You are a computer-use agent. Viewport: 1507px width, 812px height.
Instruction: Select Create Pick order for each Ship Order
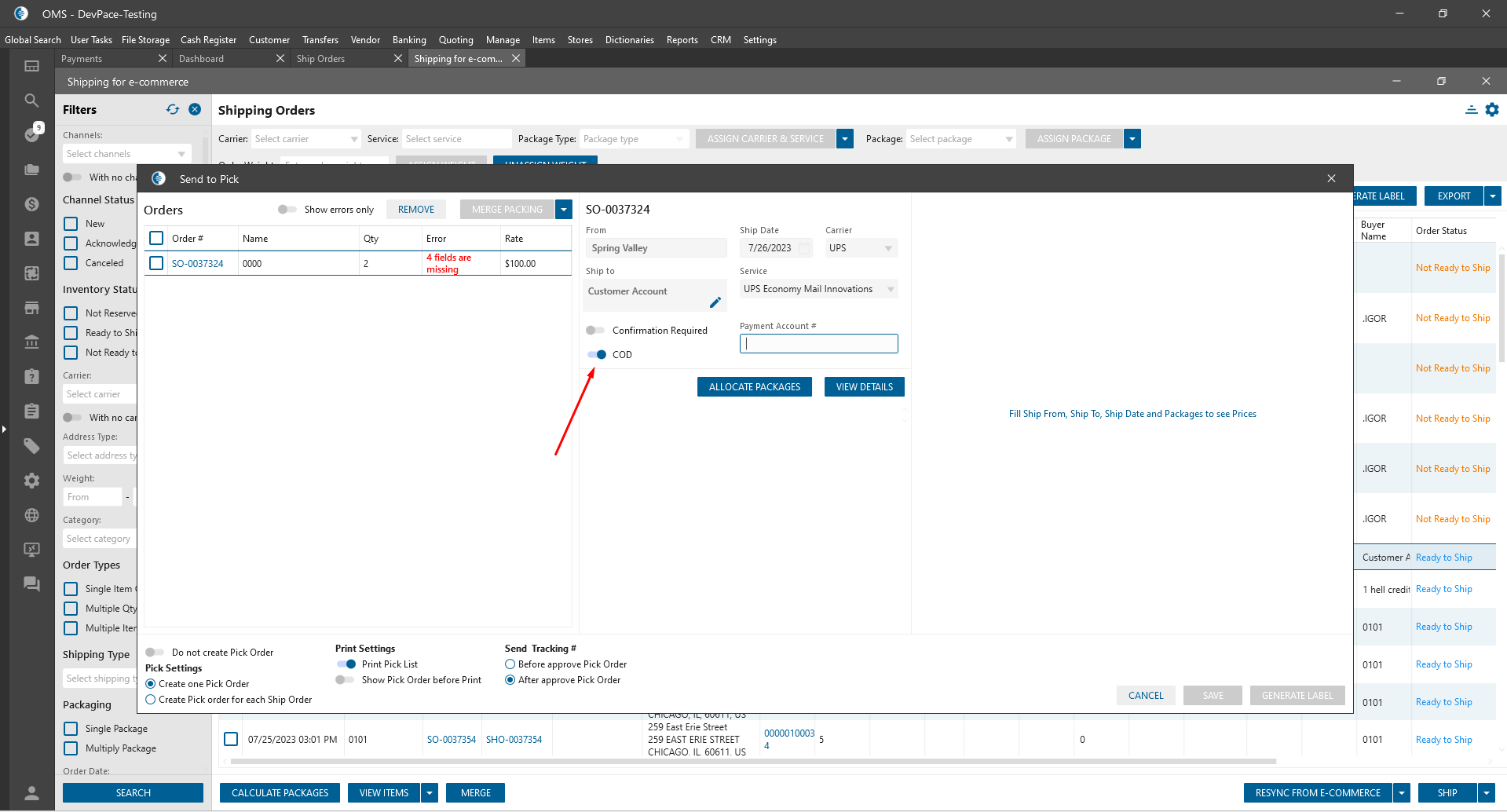tap(151, 699)
